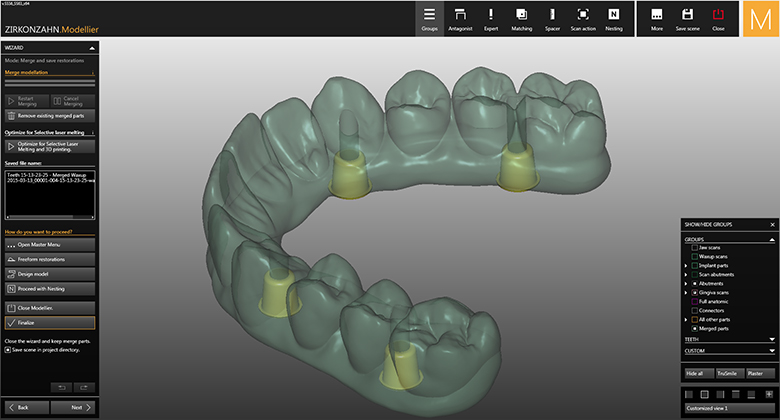Click the TruSmile button

click(729, 373)
